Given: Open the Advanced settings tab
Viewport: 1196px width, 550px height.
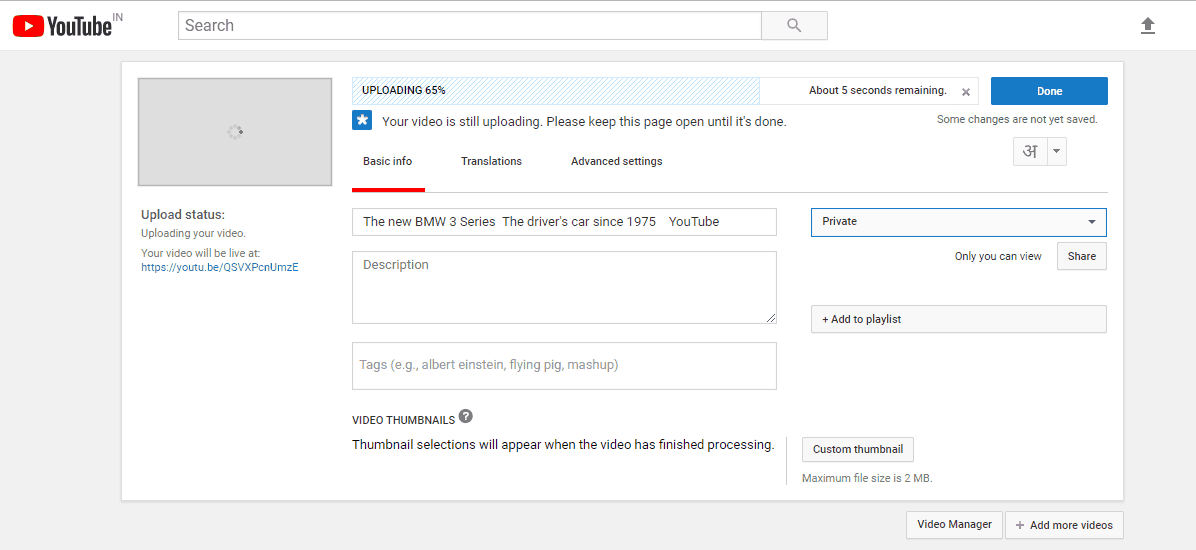Looking at the screenshot, I should click(616, 162).
